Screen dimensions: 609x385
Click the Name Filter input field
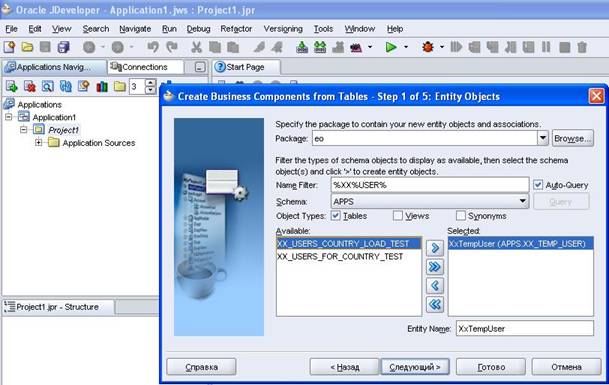tap(430, 185)
